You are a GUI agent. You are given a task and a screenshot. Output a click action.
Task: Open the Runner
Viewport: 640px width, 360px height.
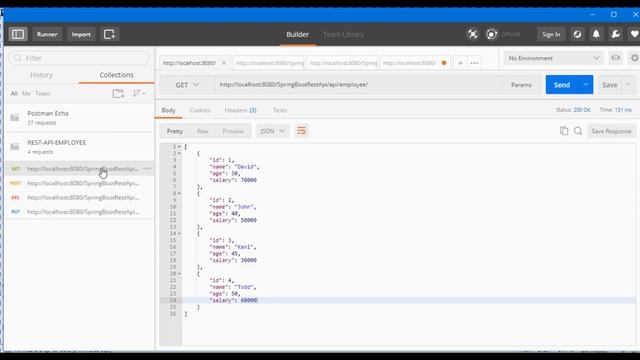(47, 34)
